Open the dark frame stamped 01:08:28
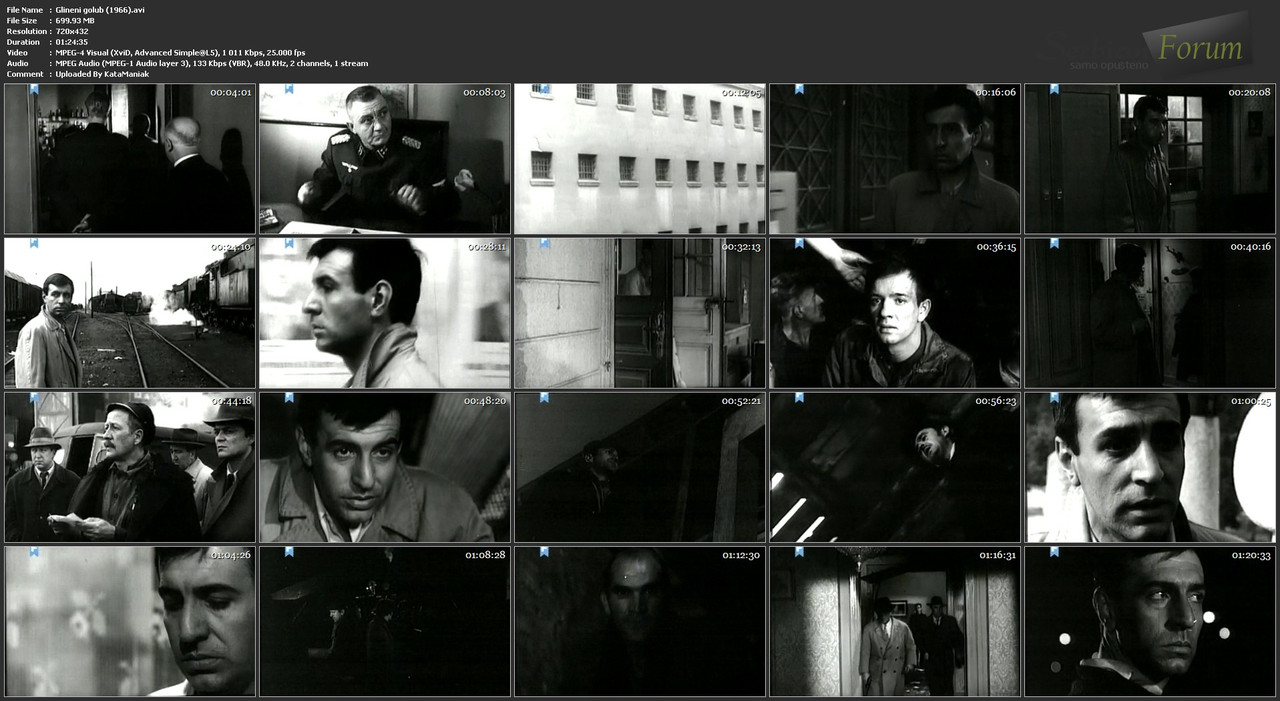Screen dimensions: 1280x701 (385, 621)
